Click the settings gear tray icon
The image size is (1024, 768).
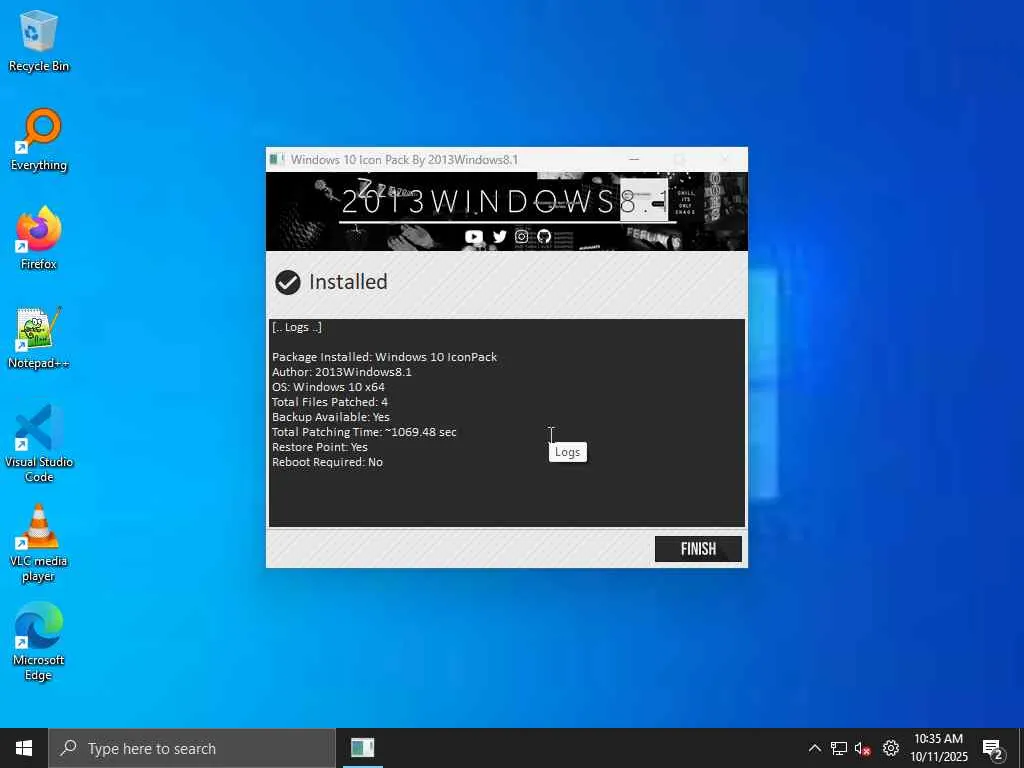pos(891,748)
